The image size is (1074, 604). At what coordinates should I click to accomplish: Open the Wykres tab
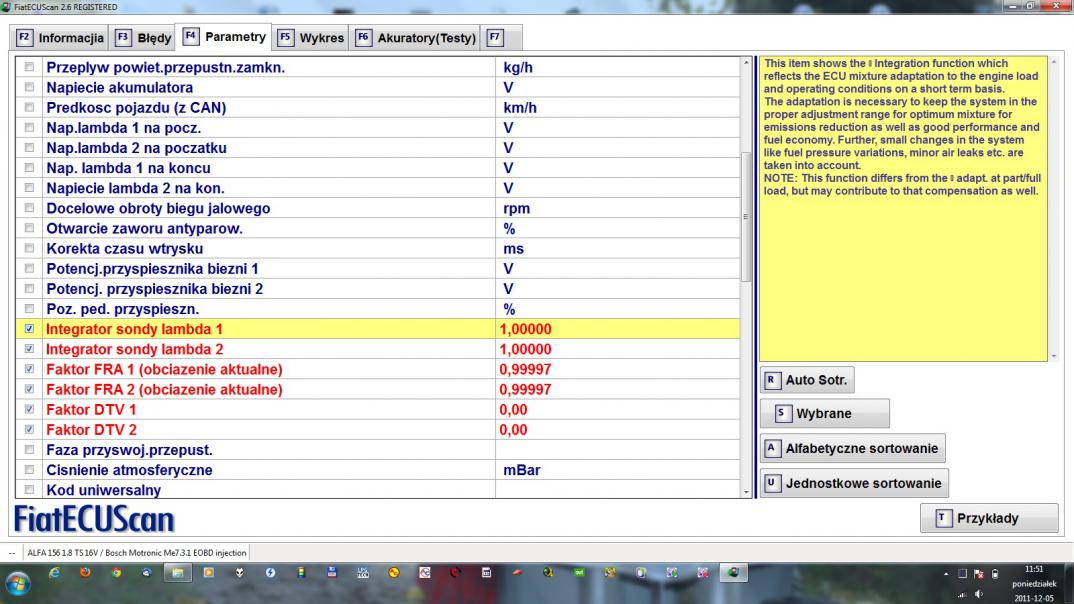[x=311, y=38]
